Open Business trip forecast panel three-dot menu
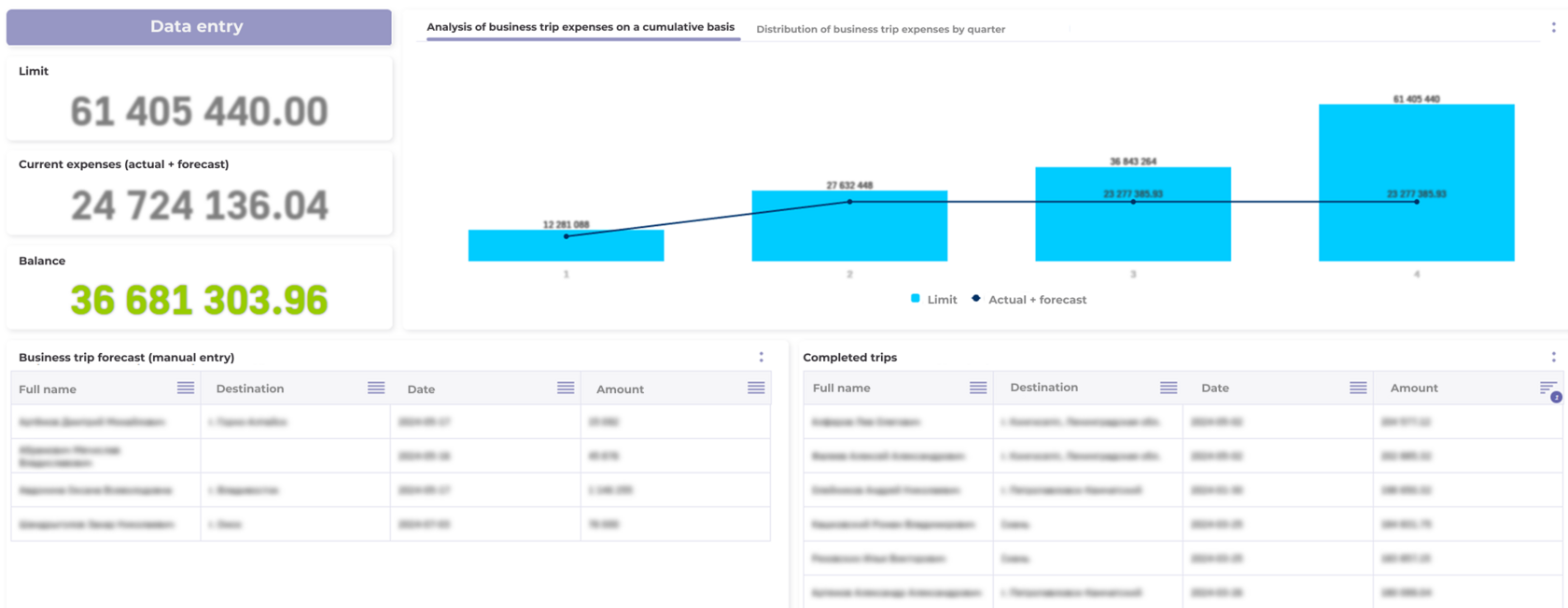 click(x=761, y=357)
